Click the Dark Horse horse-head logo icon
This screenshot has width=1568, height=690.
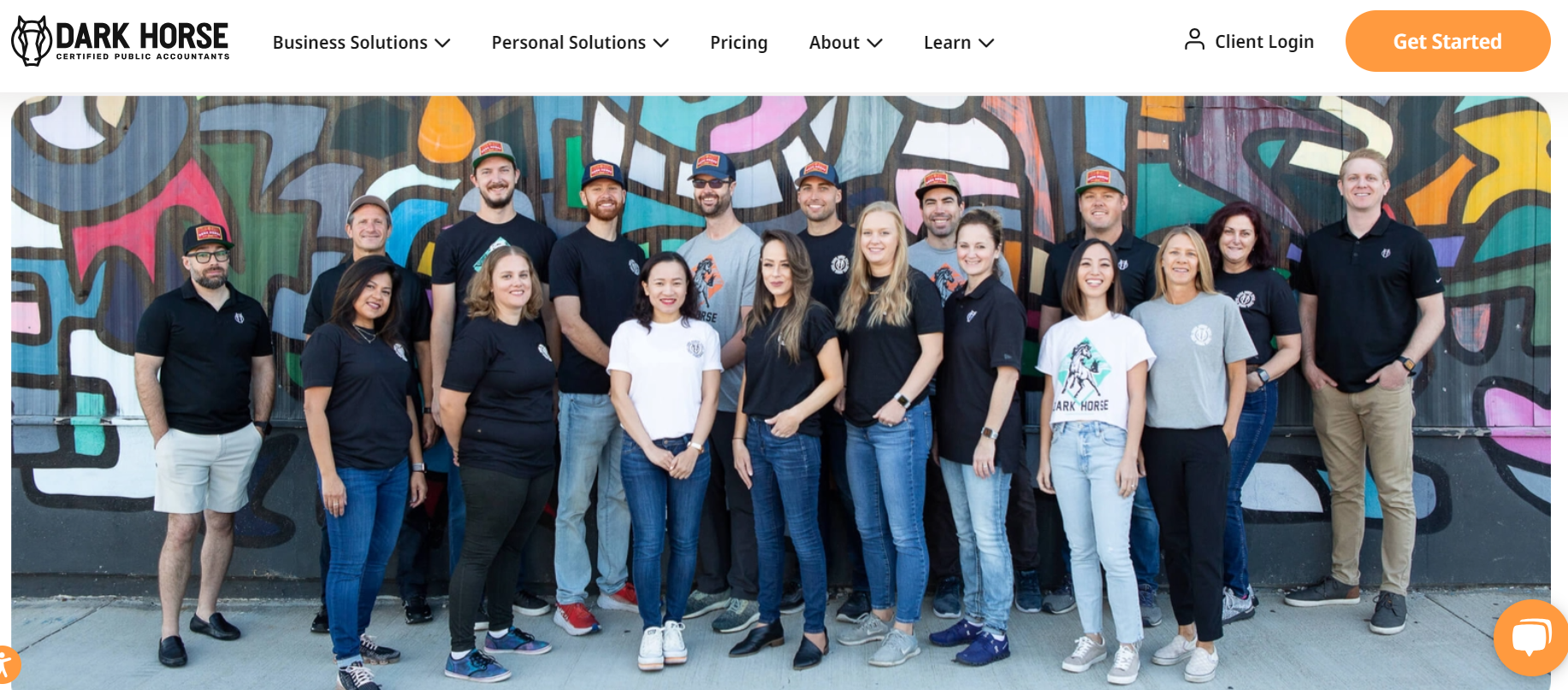[x=32, y=41]
